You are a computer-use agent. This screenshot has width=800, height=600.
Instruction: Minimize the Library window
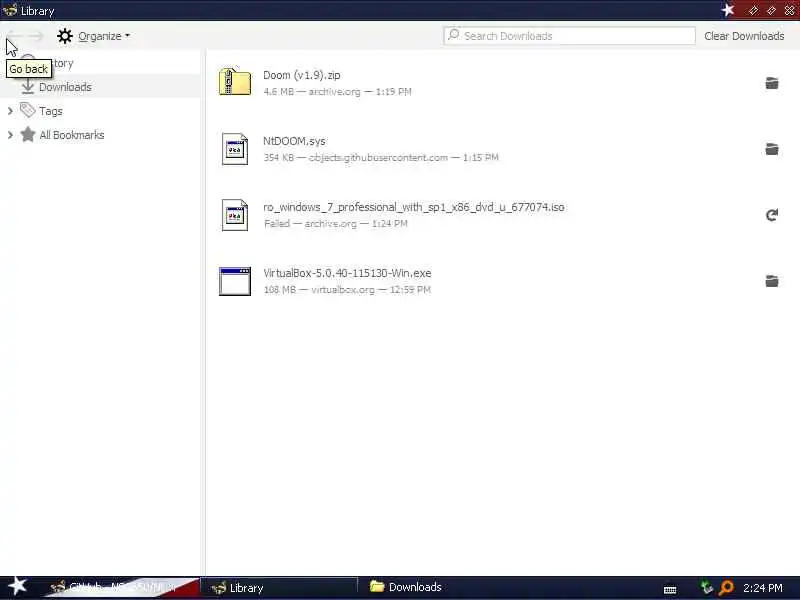point(754,10)
